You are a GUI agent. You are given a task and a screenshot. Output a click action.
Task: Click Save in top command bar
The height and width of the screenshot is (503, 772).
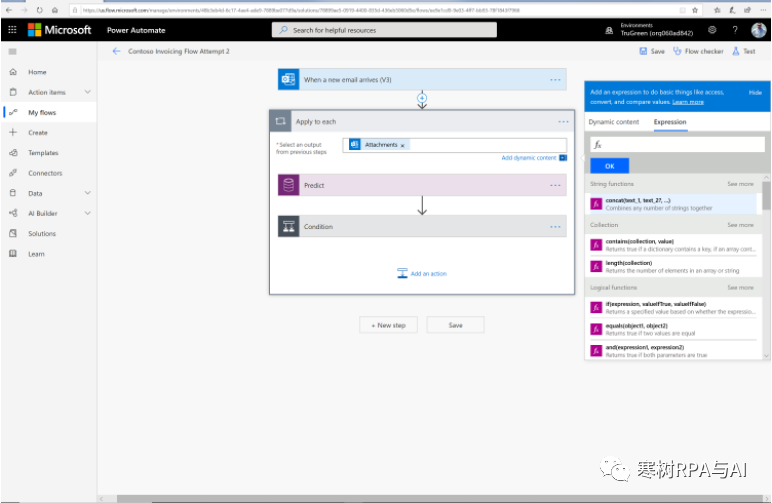click(x=652, y=51)
